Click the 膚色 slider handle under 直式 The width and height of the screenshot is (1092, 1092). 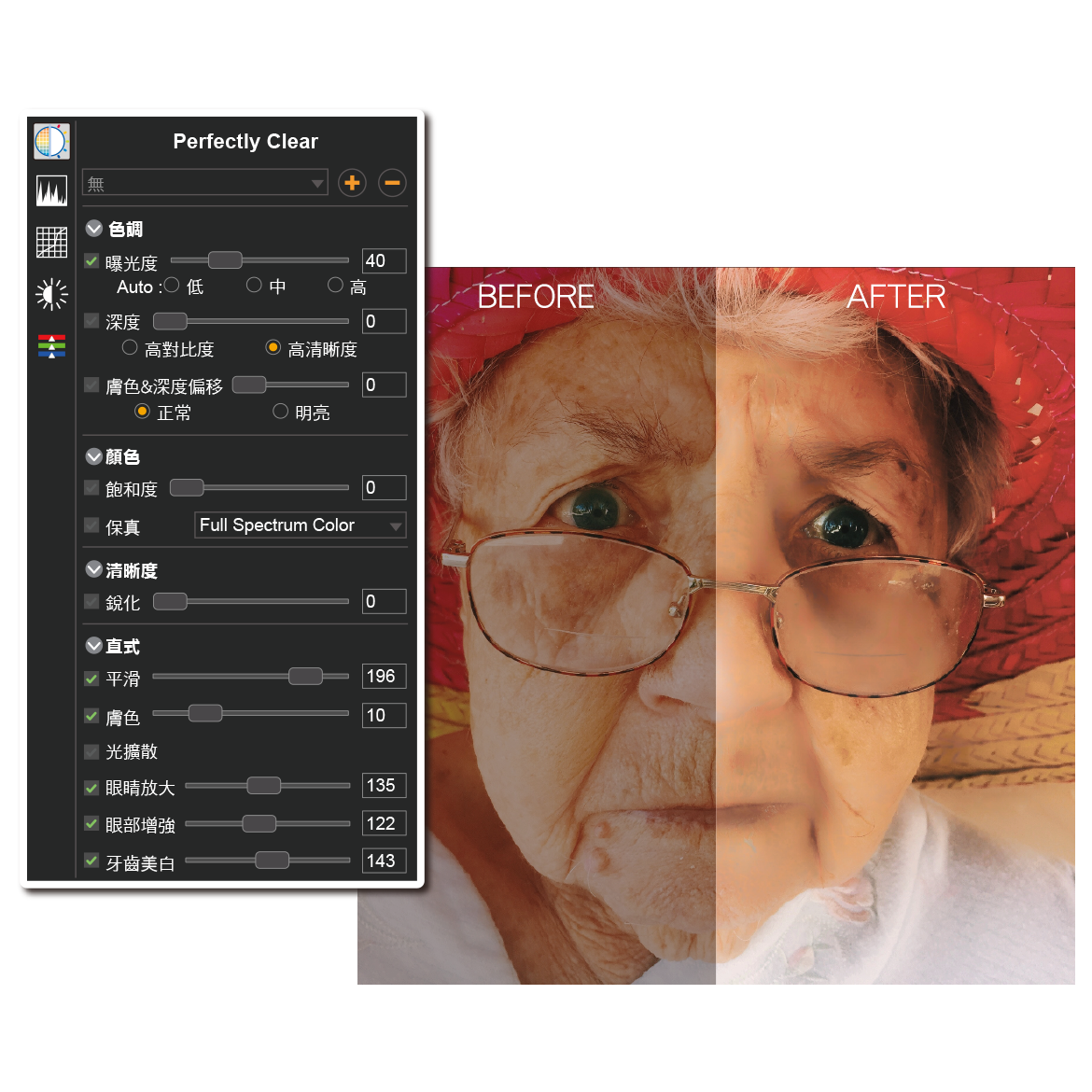point(205,713)
